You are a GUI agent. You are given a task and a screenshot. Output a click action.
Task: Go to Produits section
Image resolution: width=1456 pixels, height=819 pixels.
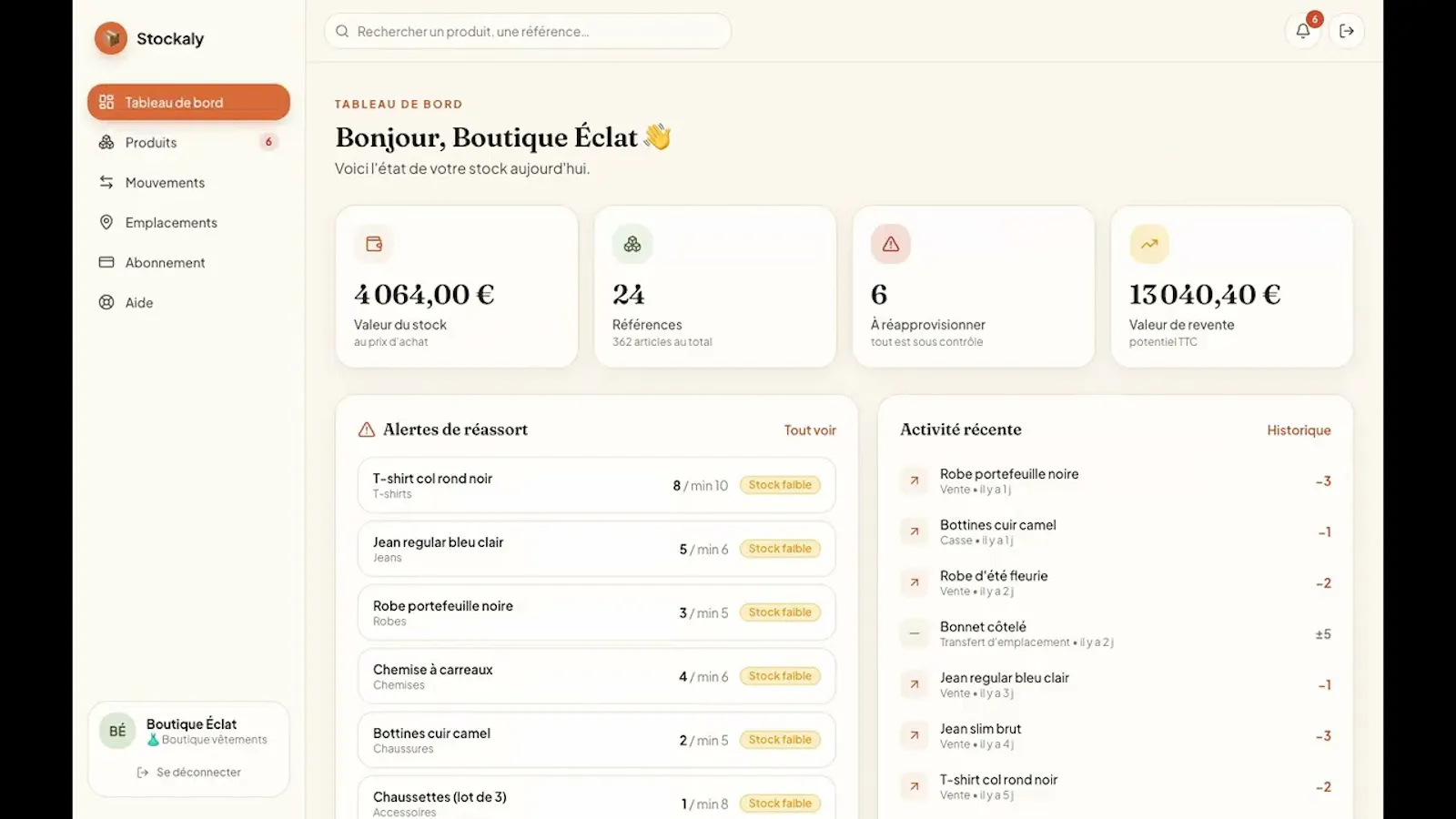(188, 142)
